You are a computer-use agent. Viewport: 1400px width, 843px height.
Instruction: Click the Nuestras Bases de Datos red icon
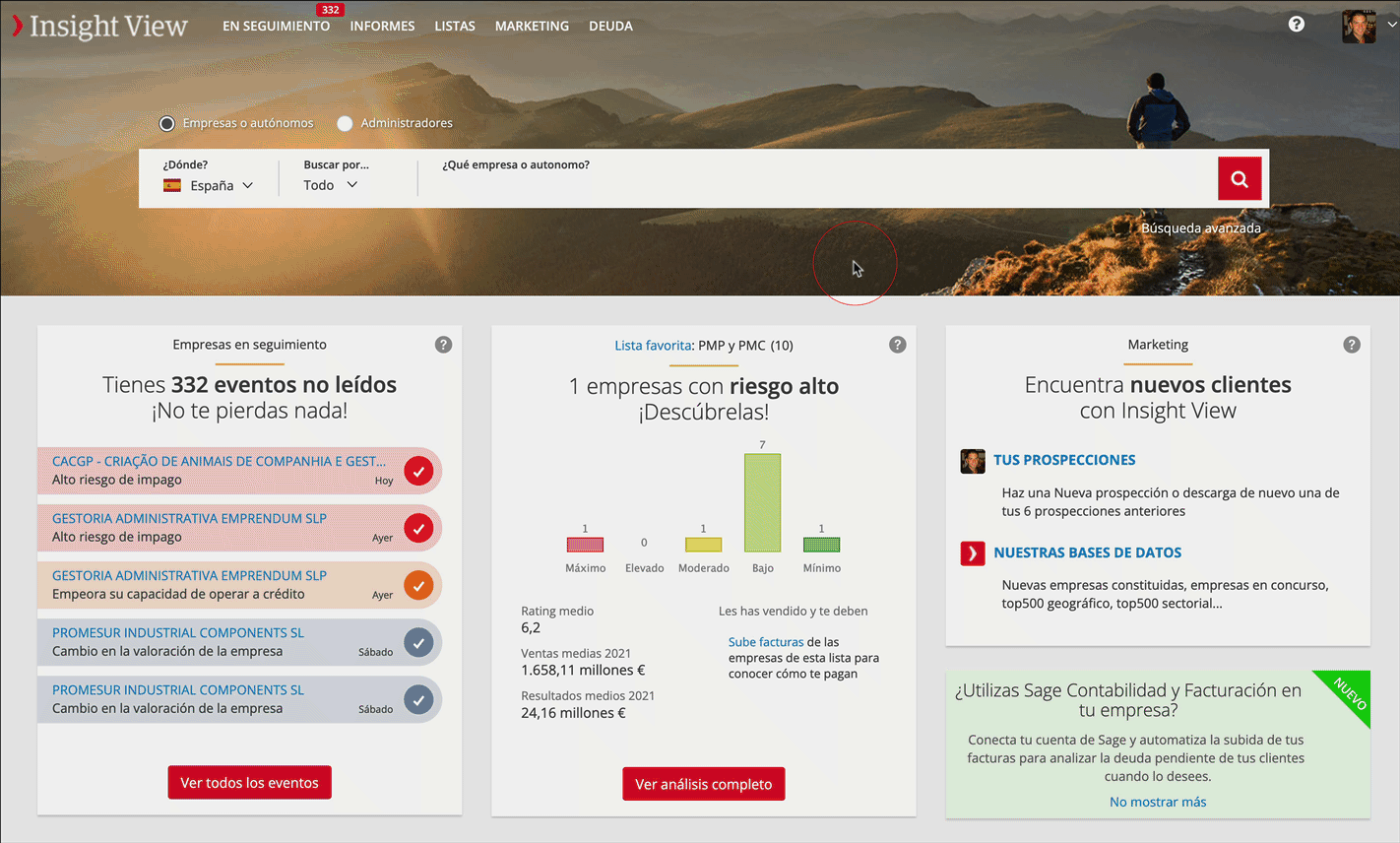point(973,552)
